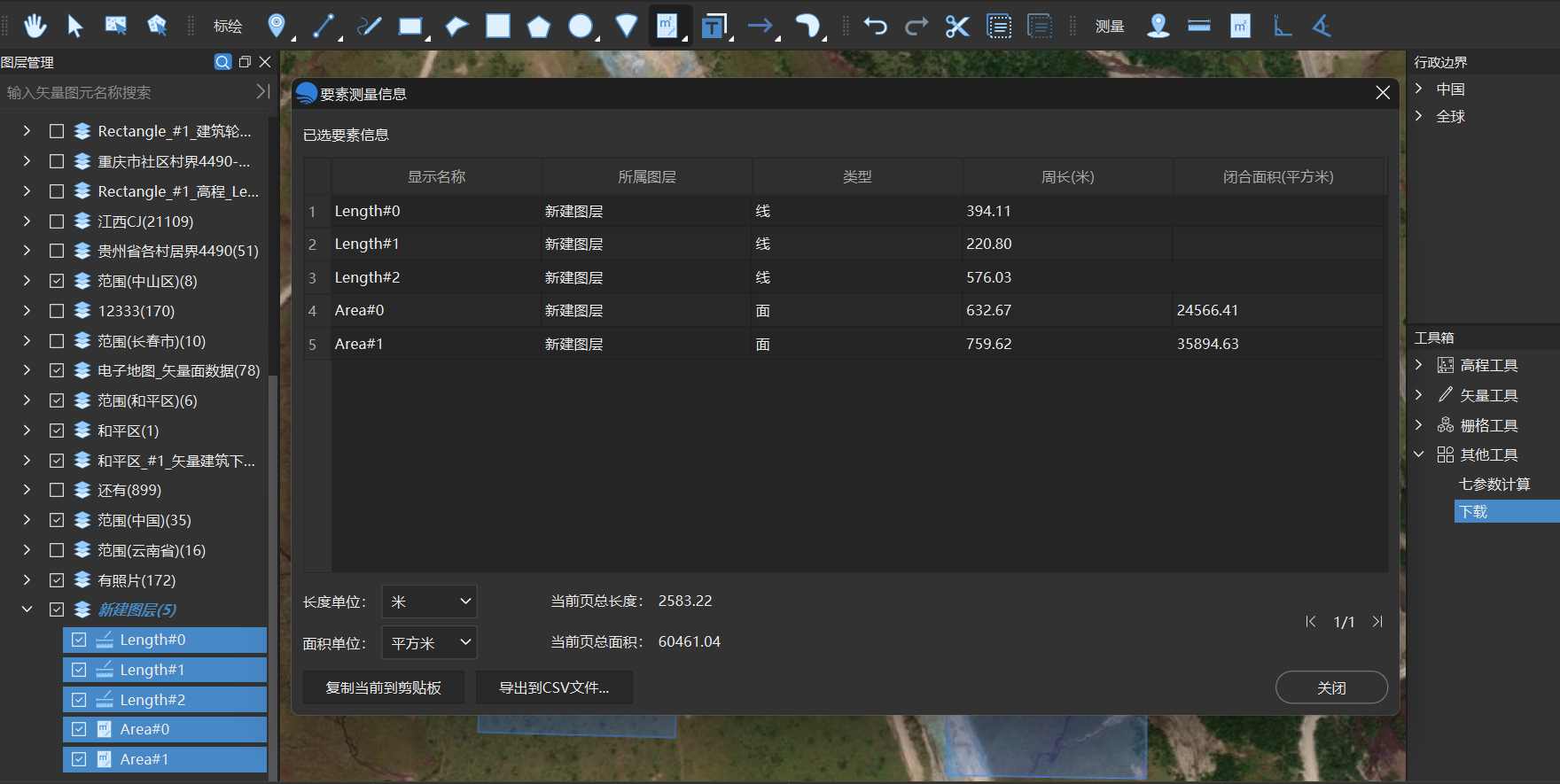Select Length#2 in layer tree
The image size is (1560, 784).
click(165, 700)
